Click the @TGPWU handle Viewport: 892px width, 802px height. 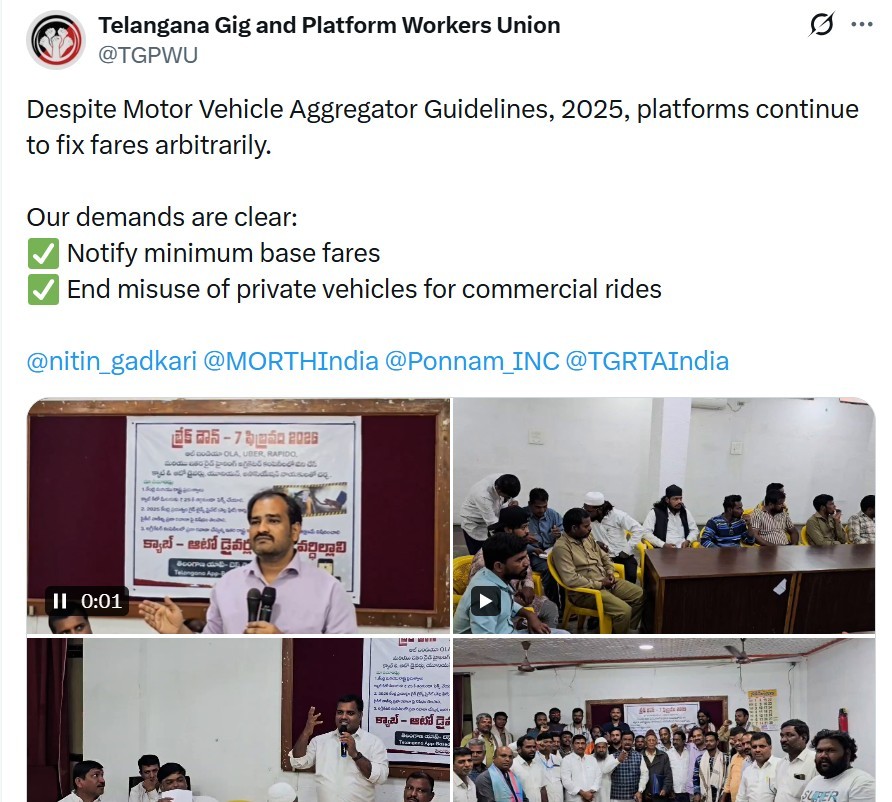point(148,55)
